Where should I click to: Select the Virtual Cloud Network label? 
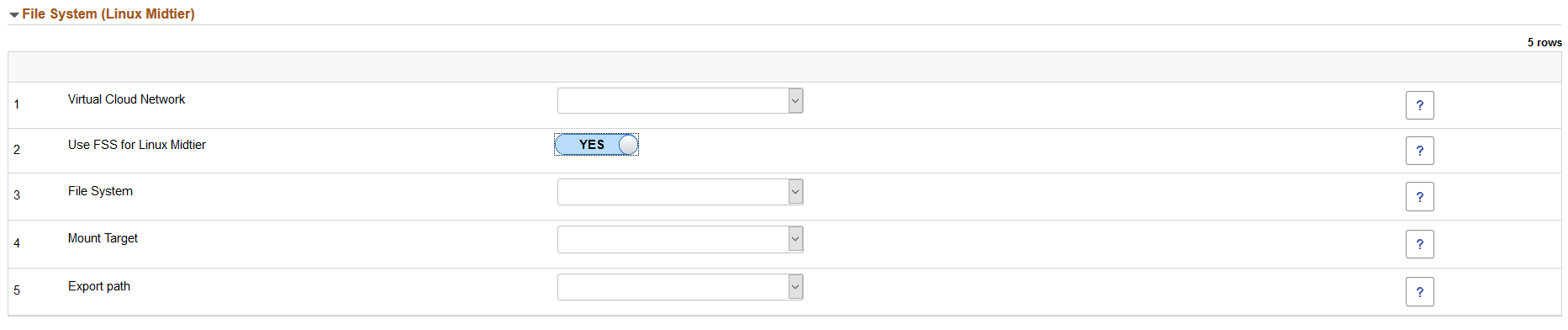[x=126, y=99]
